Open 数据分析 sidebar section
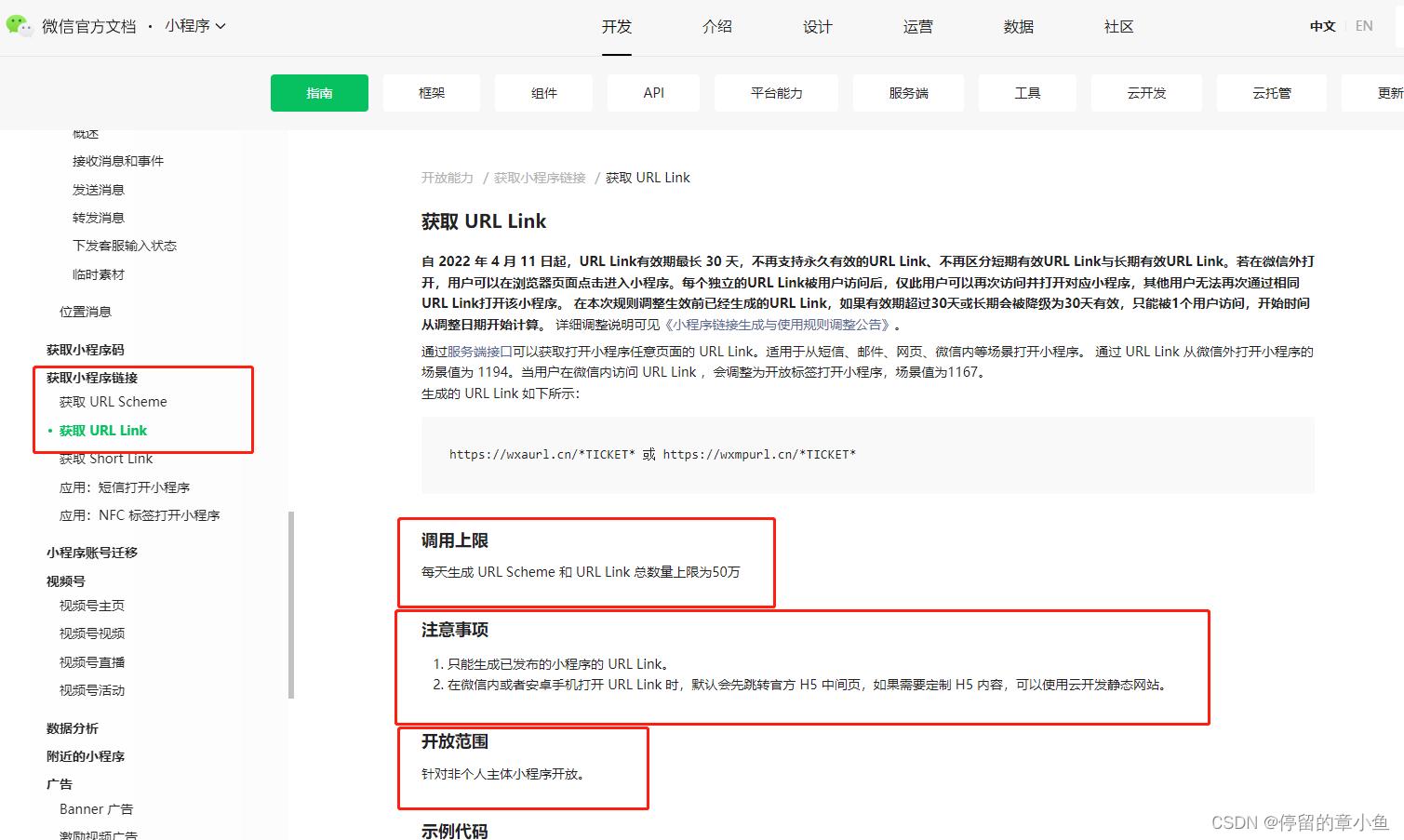This screenshot has width=1404, height=840. click(x=73, y=728)
